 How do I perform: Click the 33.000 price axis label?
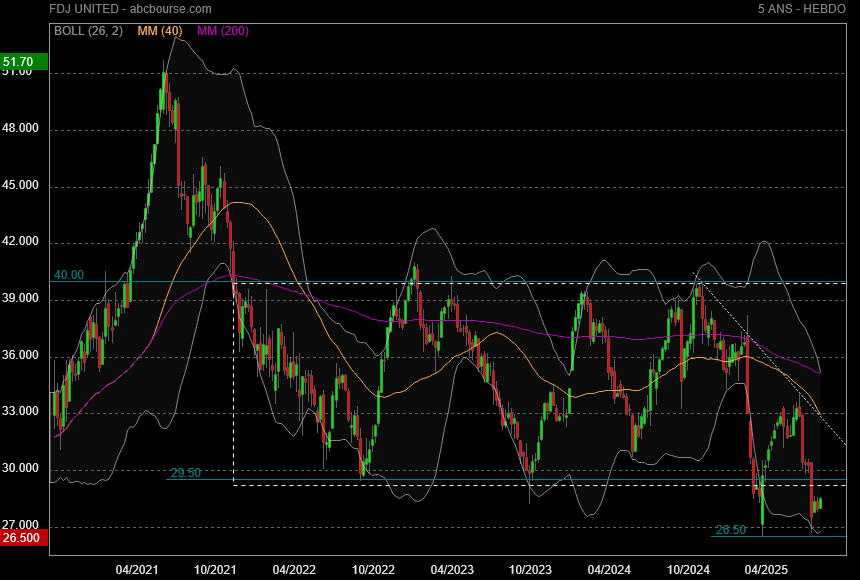click(x=20, y=412)
